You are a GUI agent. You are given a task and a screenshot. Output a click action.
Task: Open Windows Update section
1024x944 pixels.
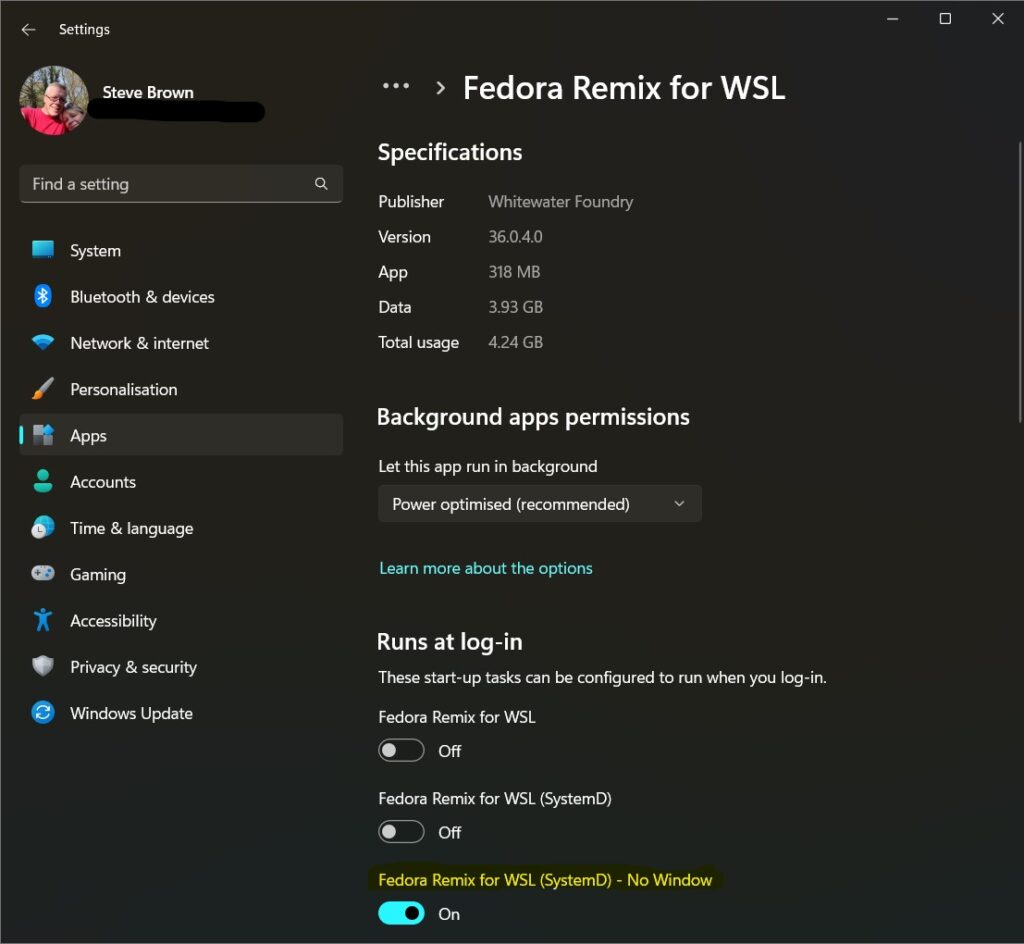coord(130,713)
